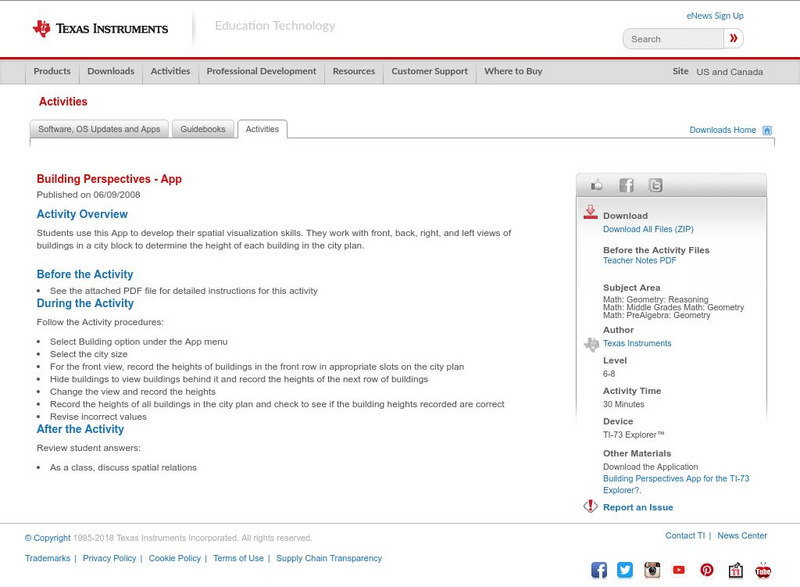Click eNews Sign Up
800x587 pixels.
(715, 15)
